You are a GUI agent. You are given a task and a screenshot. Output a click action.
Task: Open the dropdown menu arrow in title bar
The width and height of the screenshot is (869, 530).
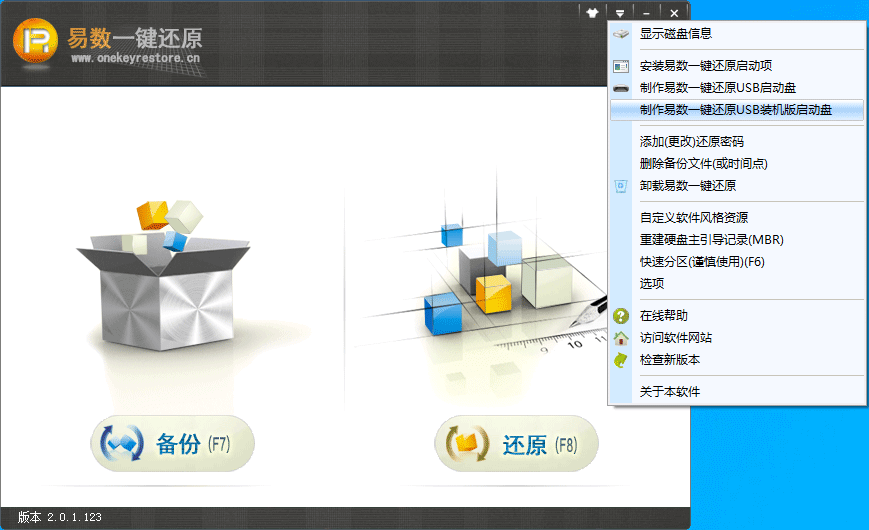point(620,13)
